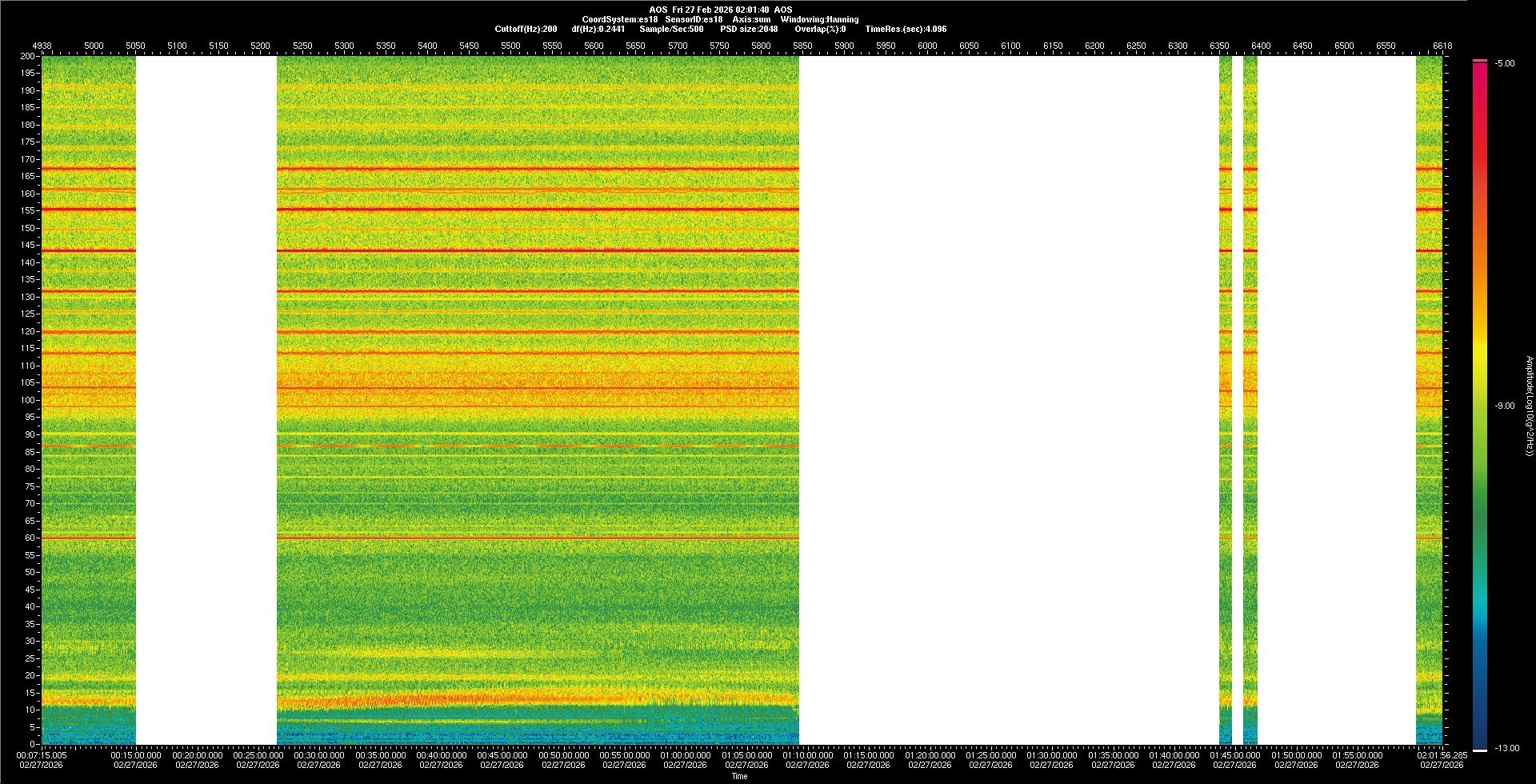
Task: Click the 00:30:00.000 time axis tick label
Action: [x=319, y=755]
